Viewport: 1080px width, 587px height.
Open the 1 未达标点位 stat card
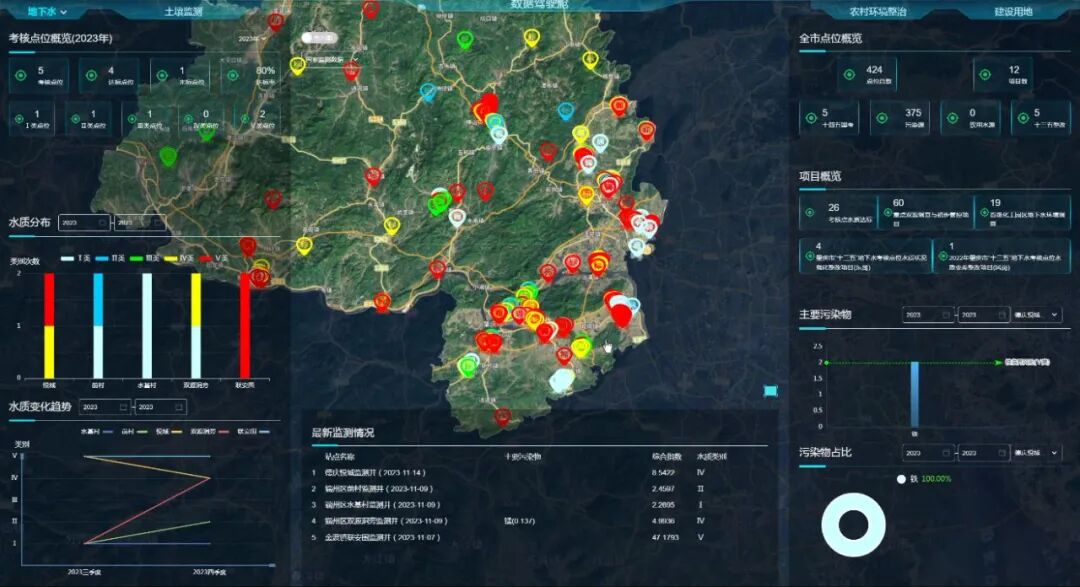coord(180,76)
